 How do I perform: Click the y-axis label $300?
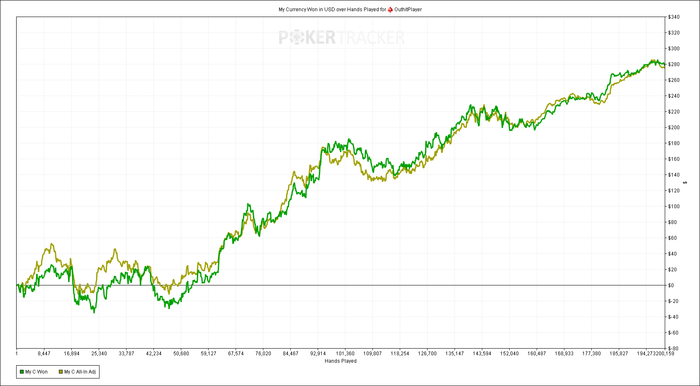click(674, 49)
